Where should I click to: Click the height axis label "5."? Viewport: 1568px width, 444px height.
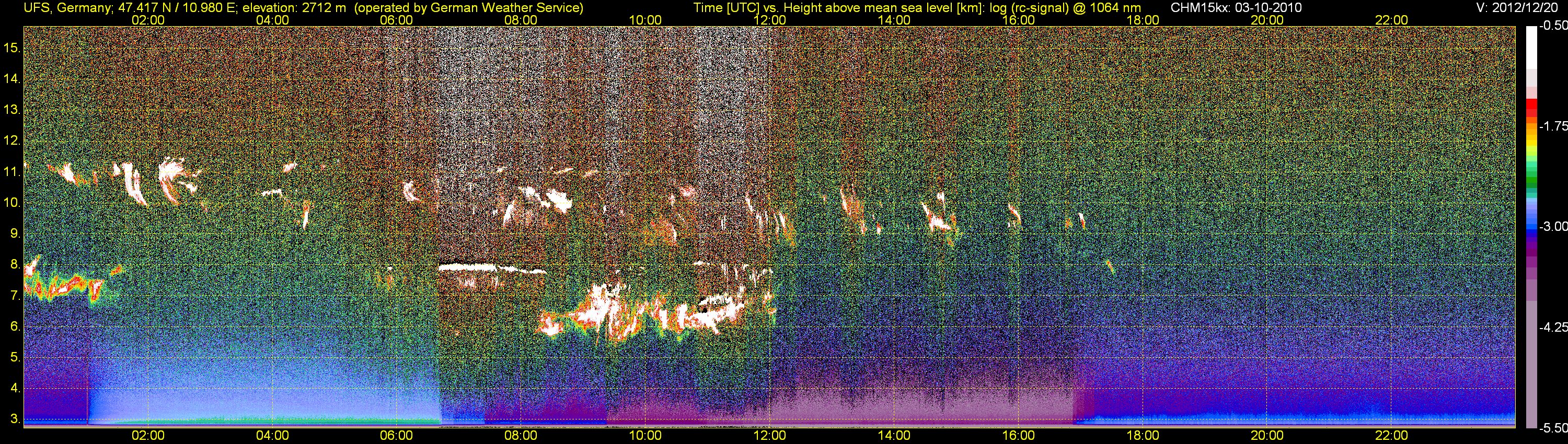[15, 357]
